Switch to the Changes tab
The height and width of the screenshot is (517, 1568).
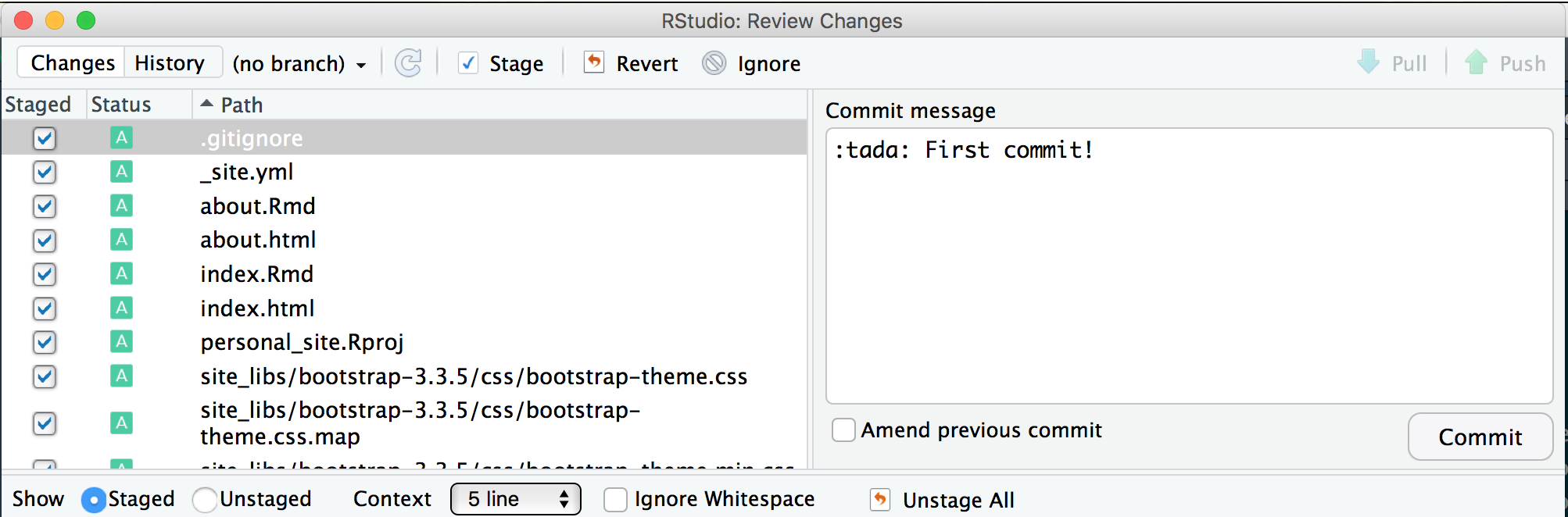click(73, 63)
